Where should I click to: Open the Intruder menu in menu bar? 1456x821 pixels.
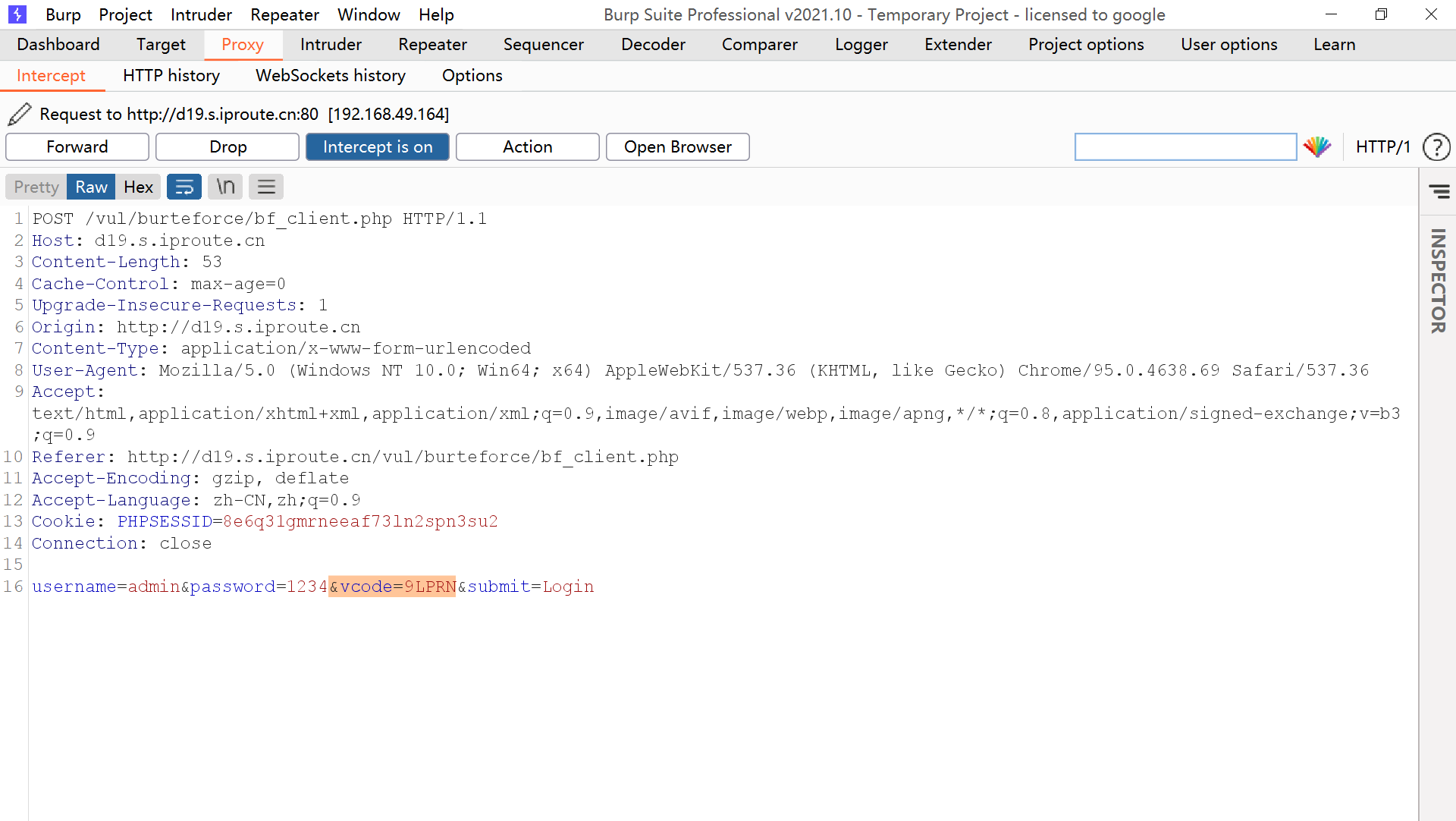click(201, 14)
